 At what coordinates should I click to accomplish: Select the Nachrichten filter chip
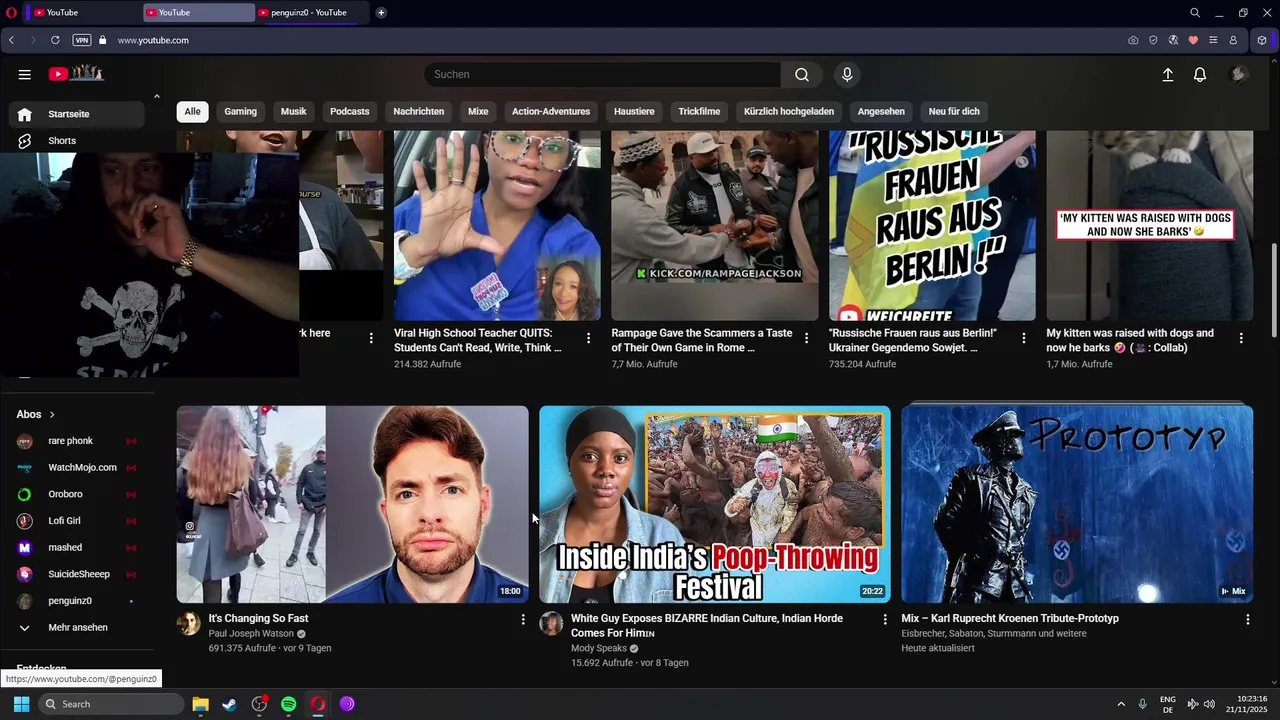(418, 111)
